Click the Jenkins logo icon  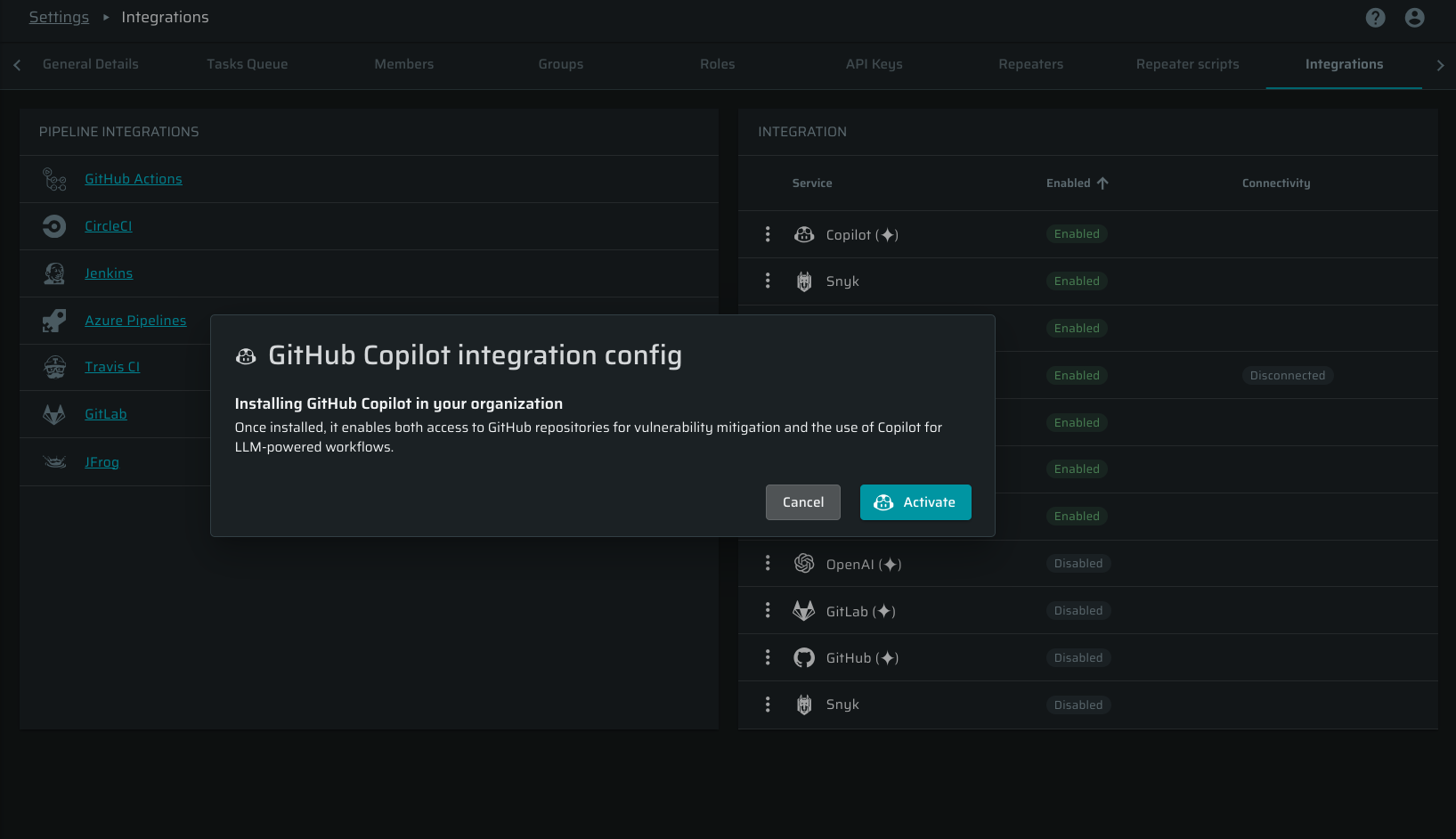pyautogui.click(x=54, y=273)
